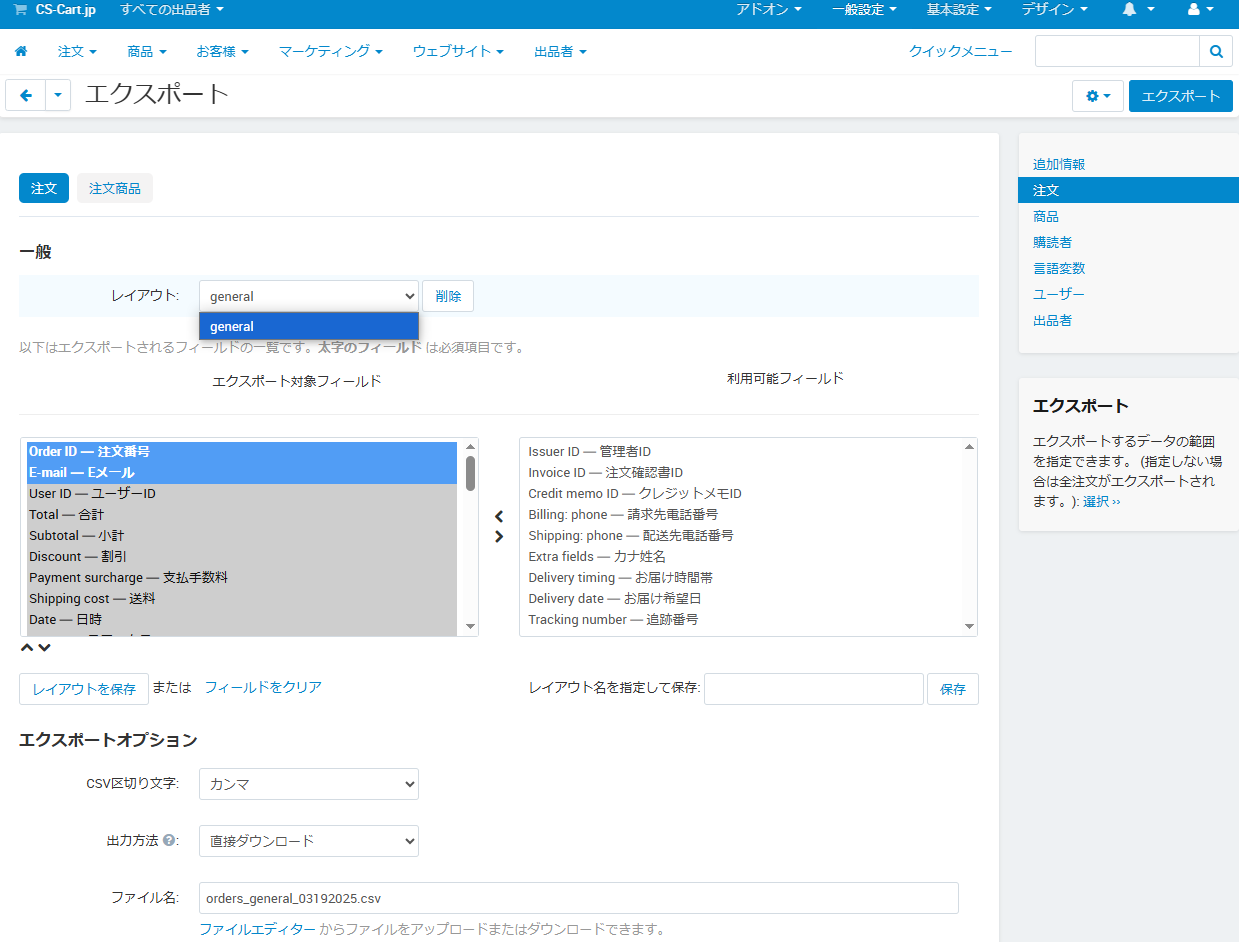The height and width of the screenshot is (942, 1239).
Task: Click the search magnifier icon
Action: coord(1215,51)
